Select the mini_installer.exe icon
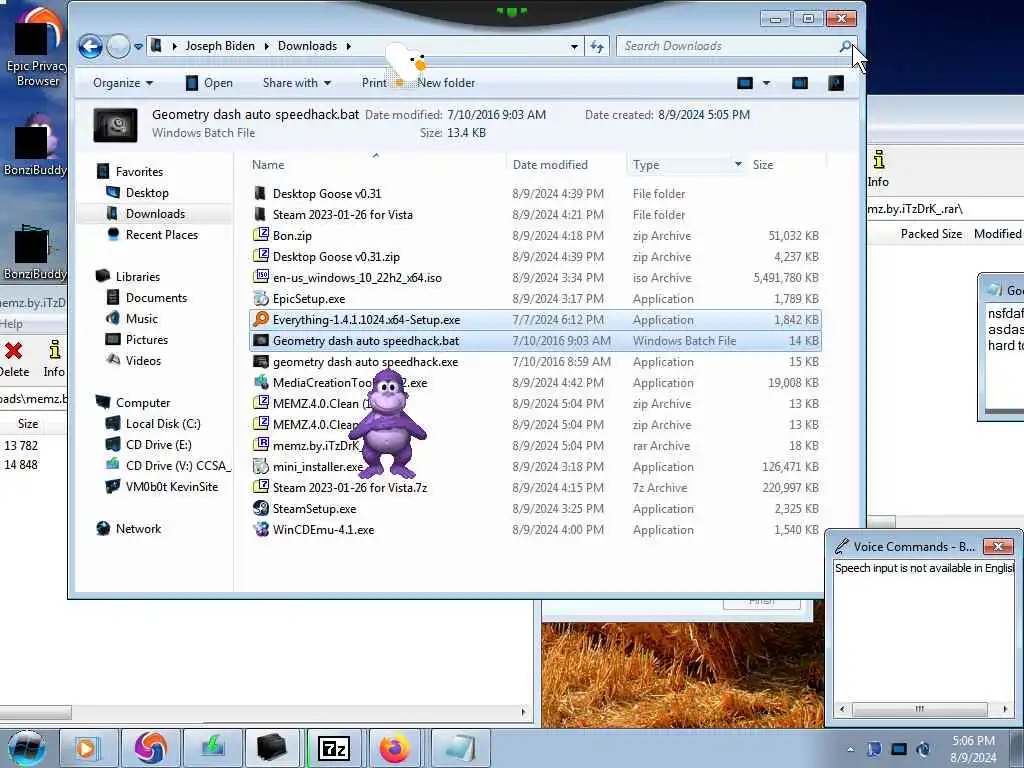1024x768 pixels. click(261, 466)
